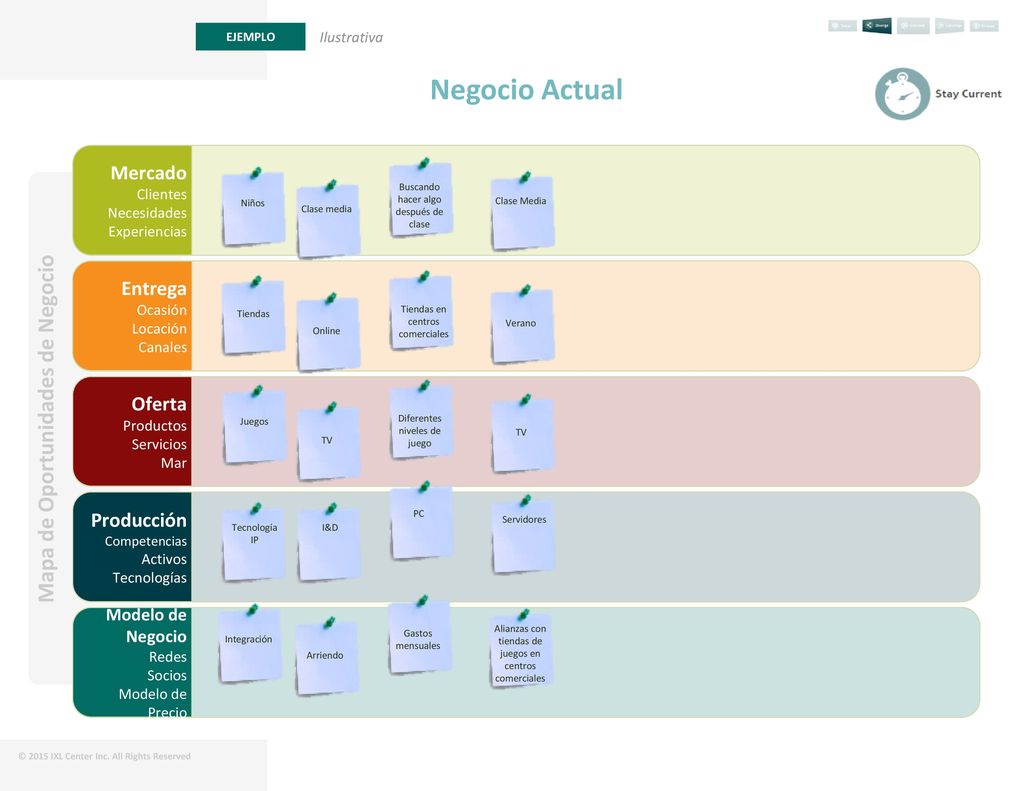Click the Clientes label under Mercado

click(161, 195)
